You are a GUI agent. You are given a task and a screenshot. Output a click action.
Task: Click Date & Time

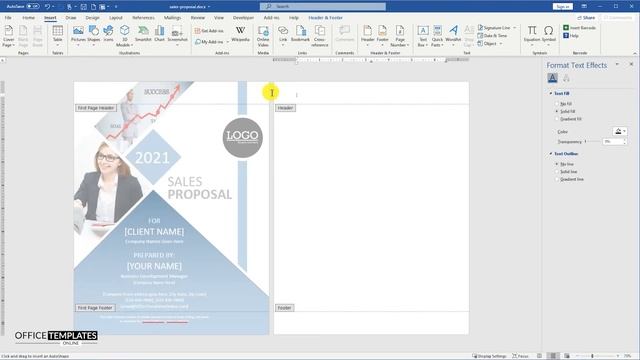click(492, 36)
